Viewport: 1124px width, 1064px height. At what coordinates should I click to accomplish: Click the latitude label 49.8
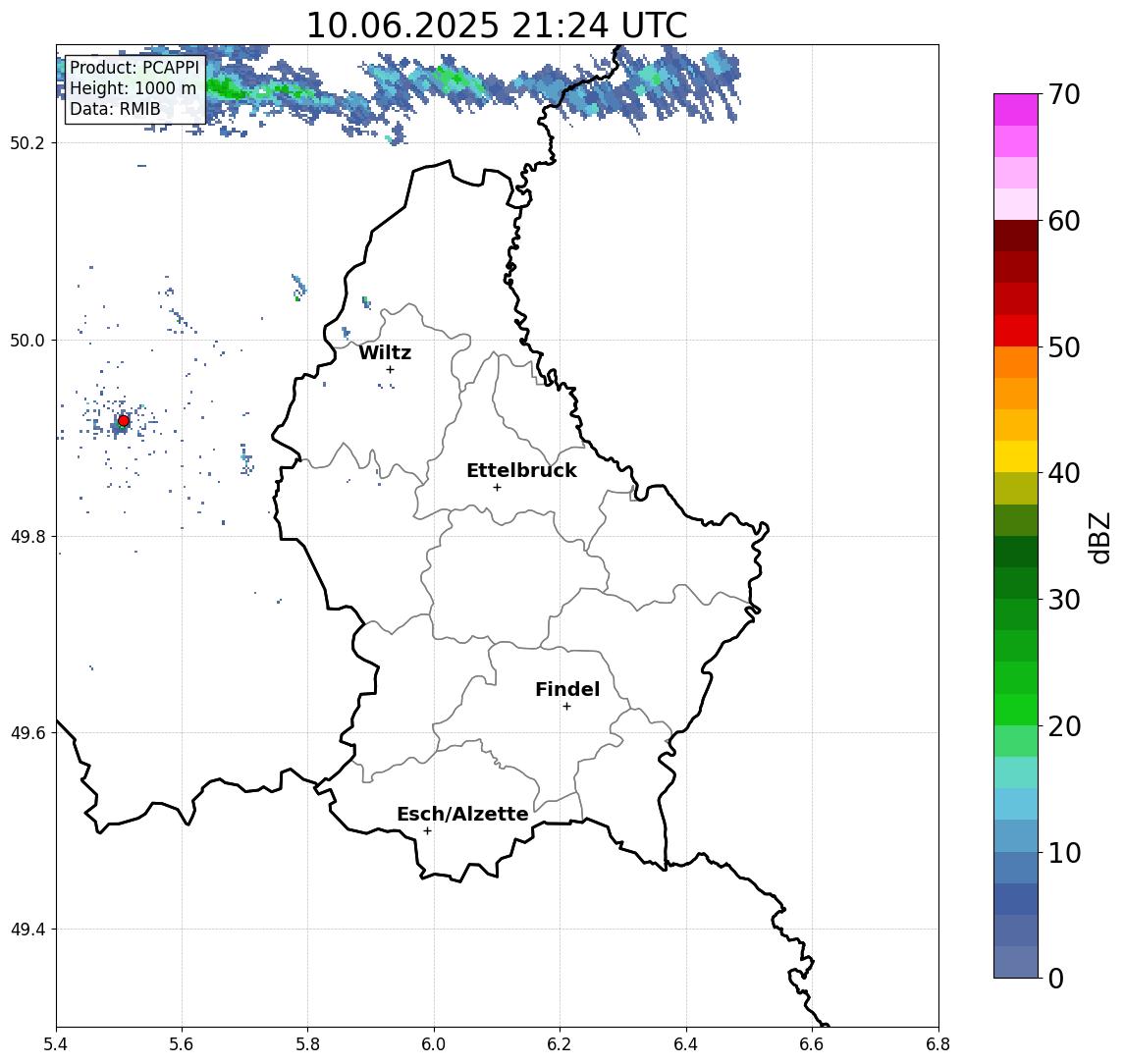[x=27, y=536]
